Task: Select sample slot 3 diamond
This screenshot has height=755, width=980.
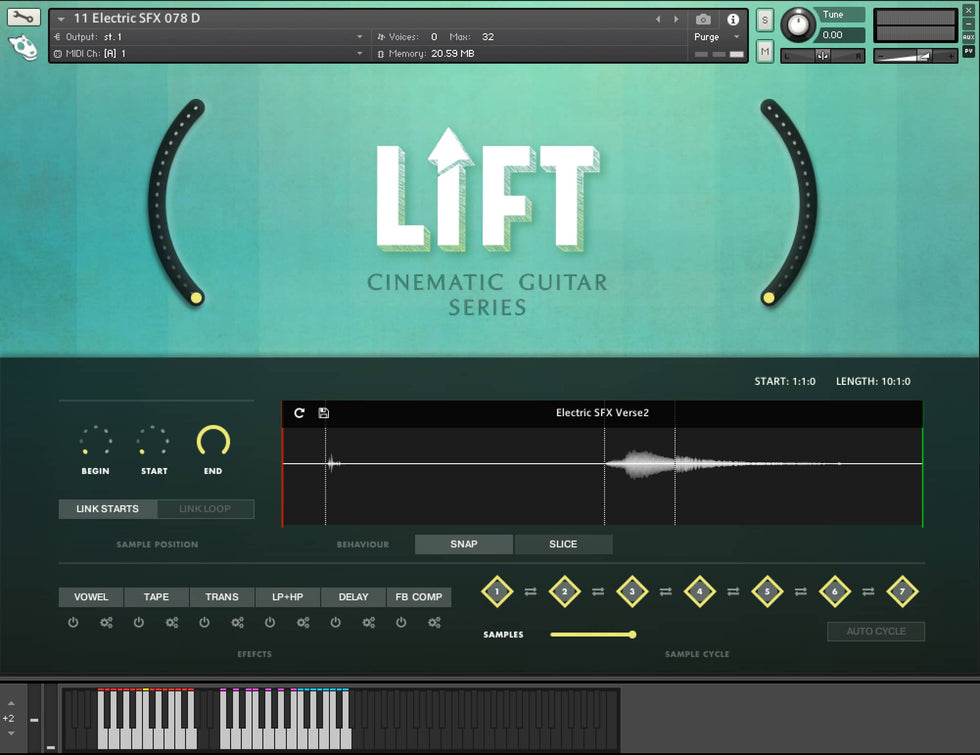Action: (x=632, y=592)
